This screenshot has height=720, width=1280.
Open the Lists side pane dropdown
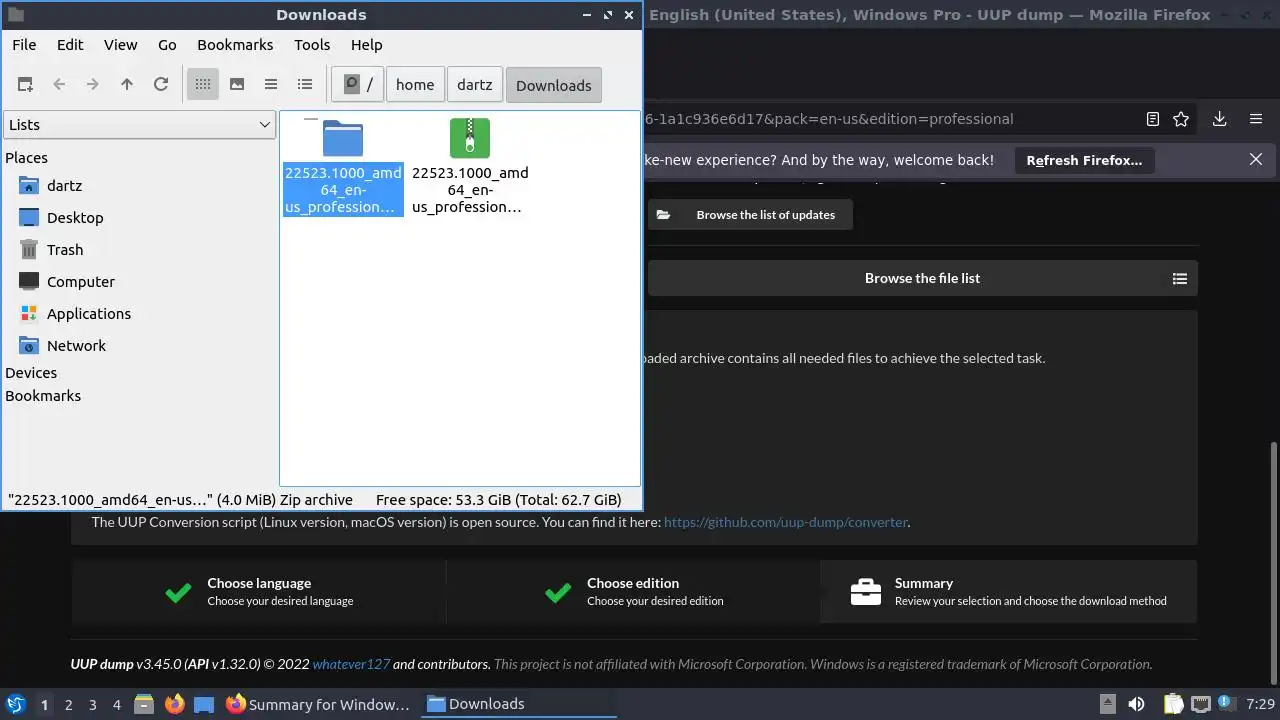(x=139, y=125)
